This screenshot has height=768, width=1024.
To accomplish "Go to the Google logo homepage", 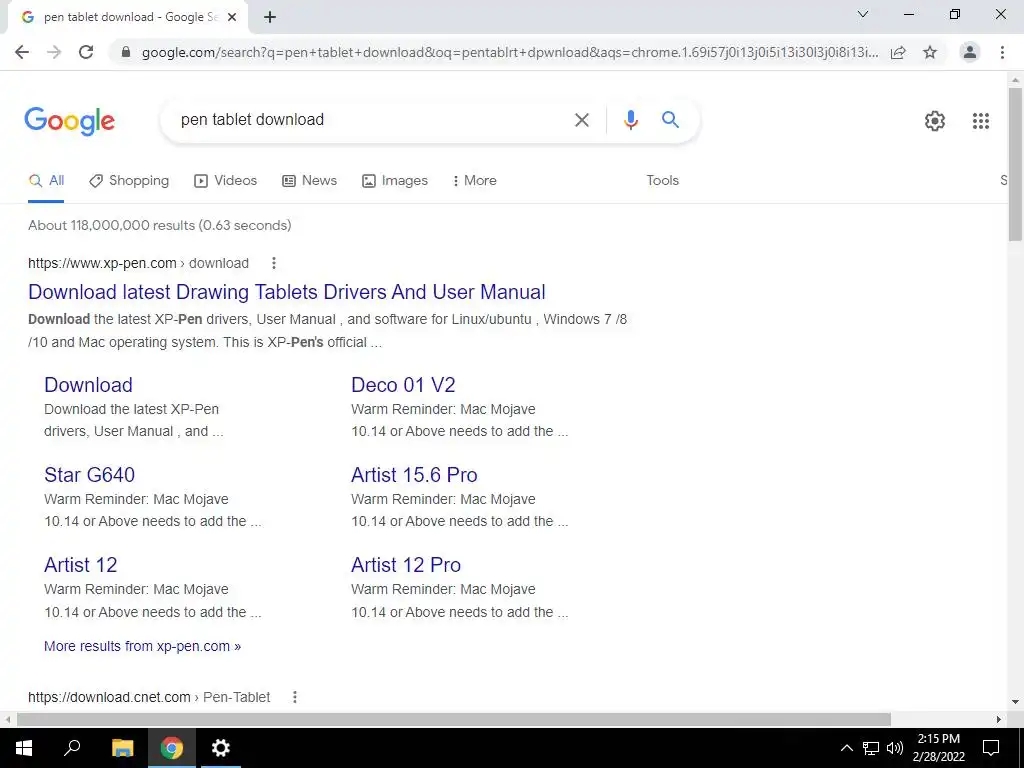I will (70, 121).
